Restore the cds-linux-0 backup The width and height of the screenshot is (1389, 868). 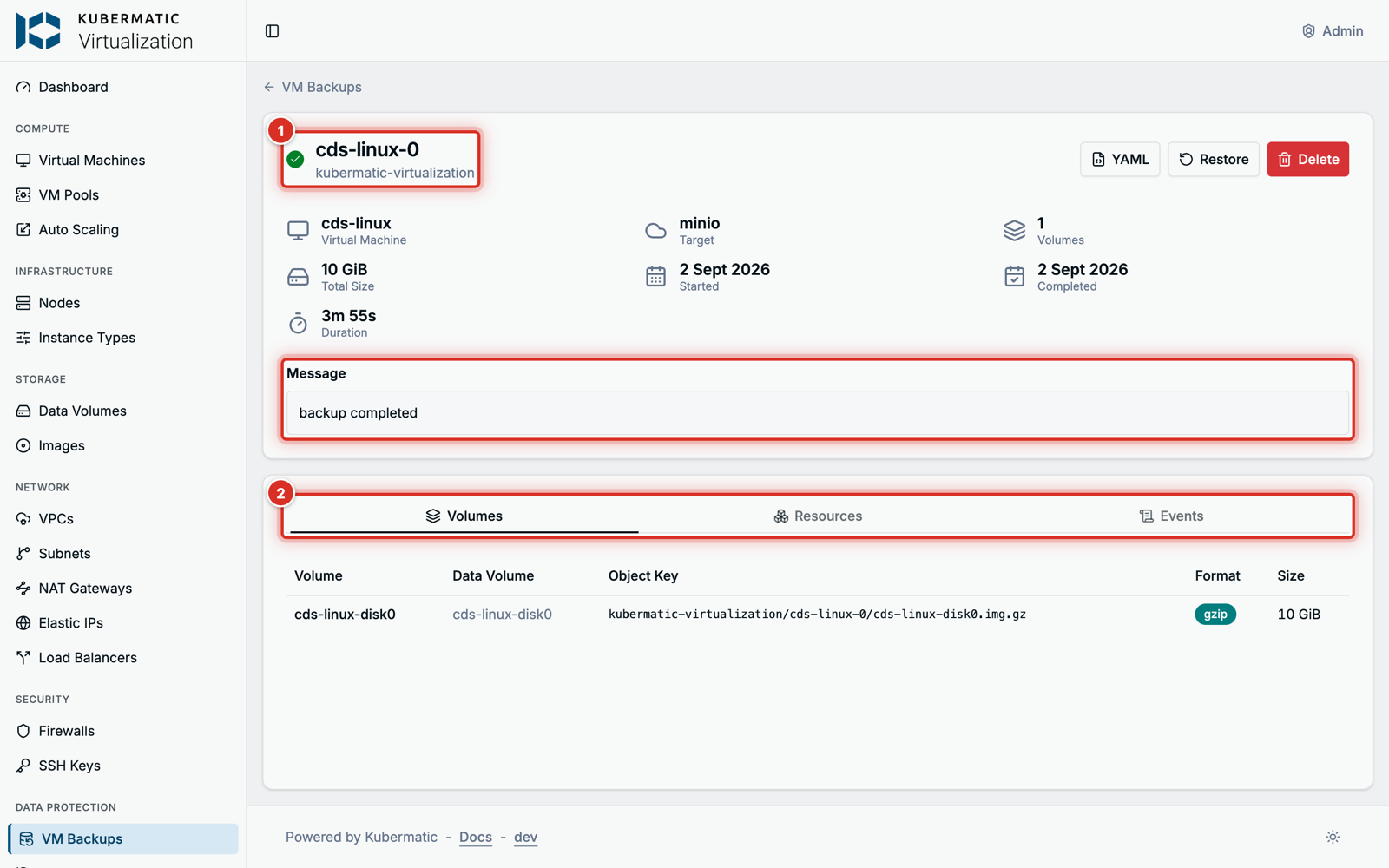tap(1214, 159)
